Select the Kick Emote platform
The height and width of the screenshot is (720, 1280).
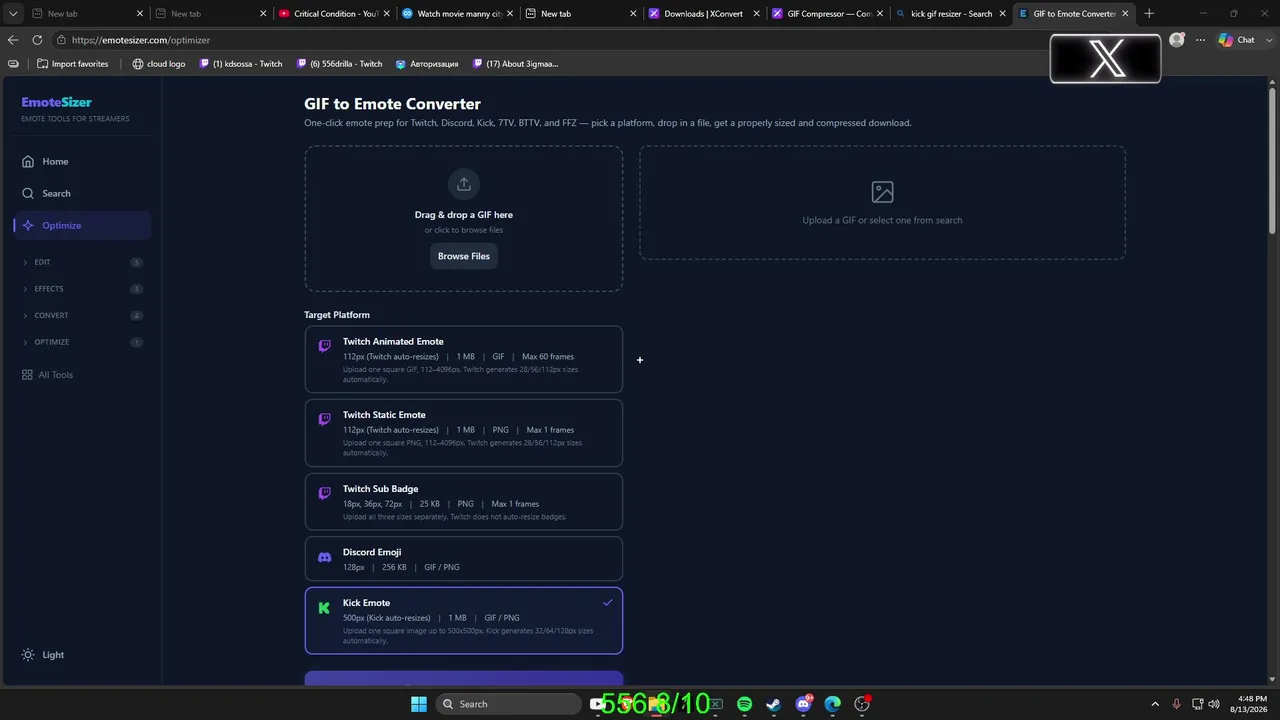pyautogui.click(x=463, y=620)
